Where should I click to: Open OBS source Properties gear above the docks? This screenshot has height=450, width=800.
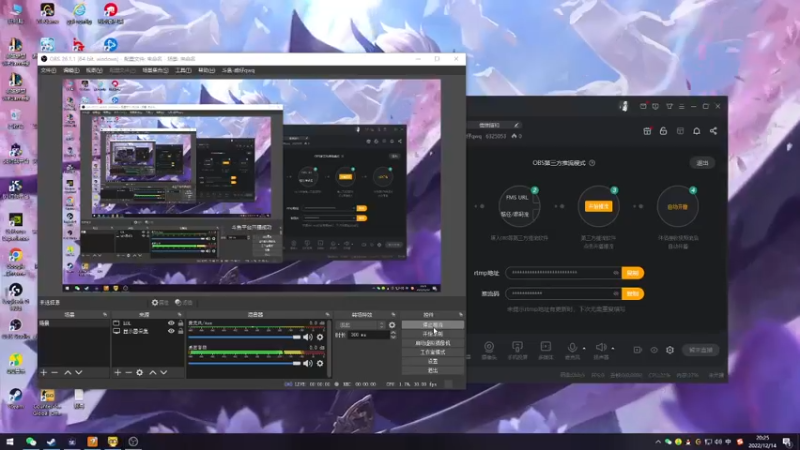point(160,303)
